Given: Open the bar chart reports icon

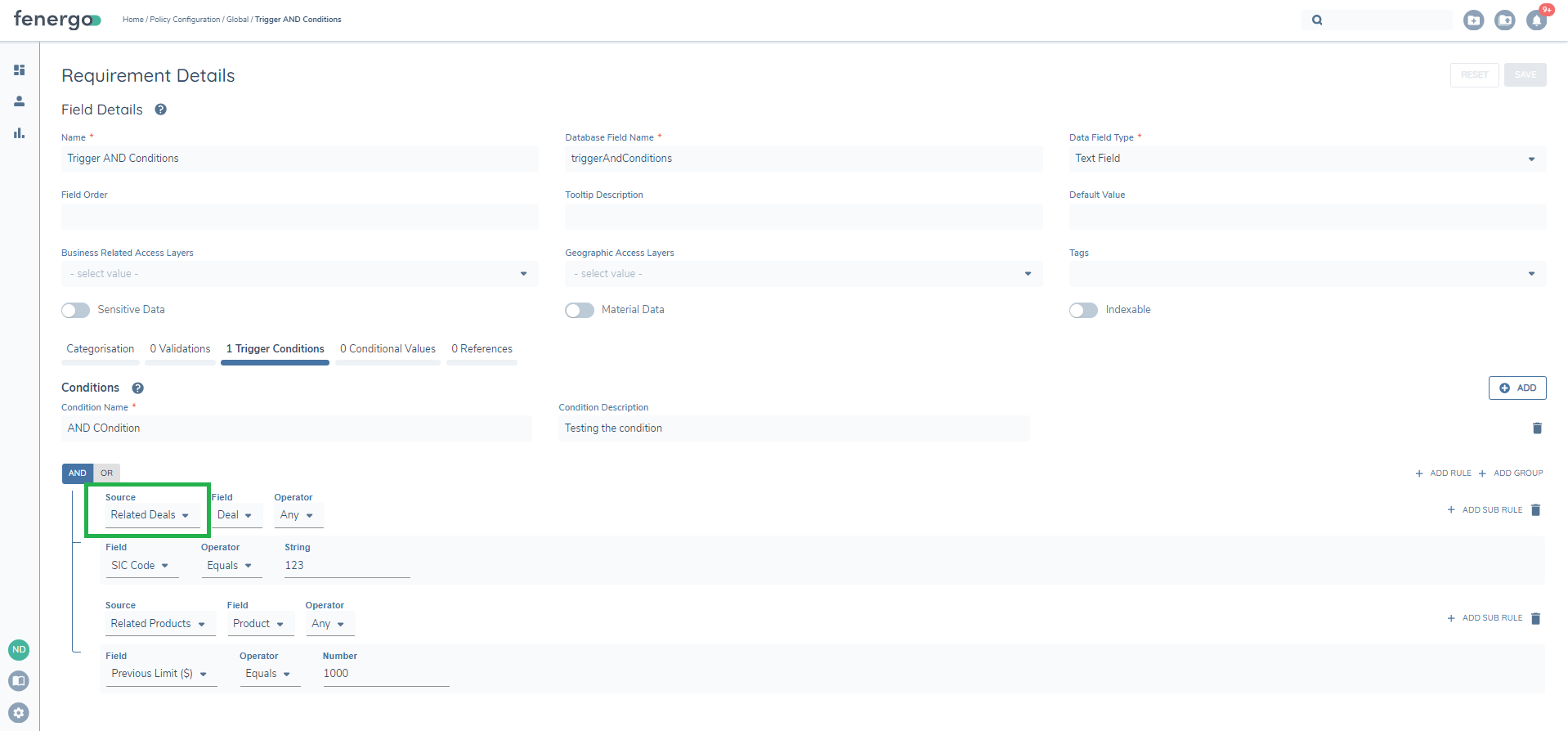Looking at the screenshot, I should 19,133.
